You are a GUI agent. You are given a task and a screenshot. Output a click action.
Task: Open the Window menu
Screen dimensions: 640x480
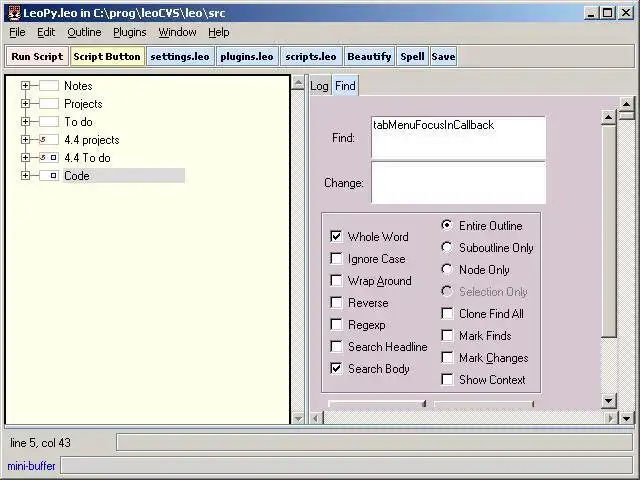click(x=177, y=32)
